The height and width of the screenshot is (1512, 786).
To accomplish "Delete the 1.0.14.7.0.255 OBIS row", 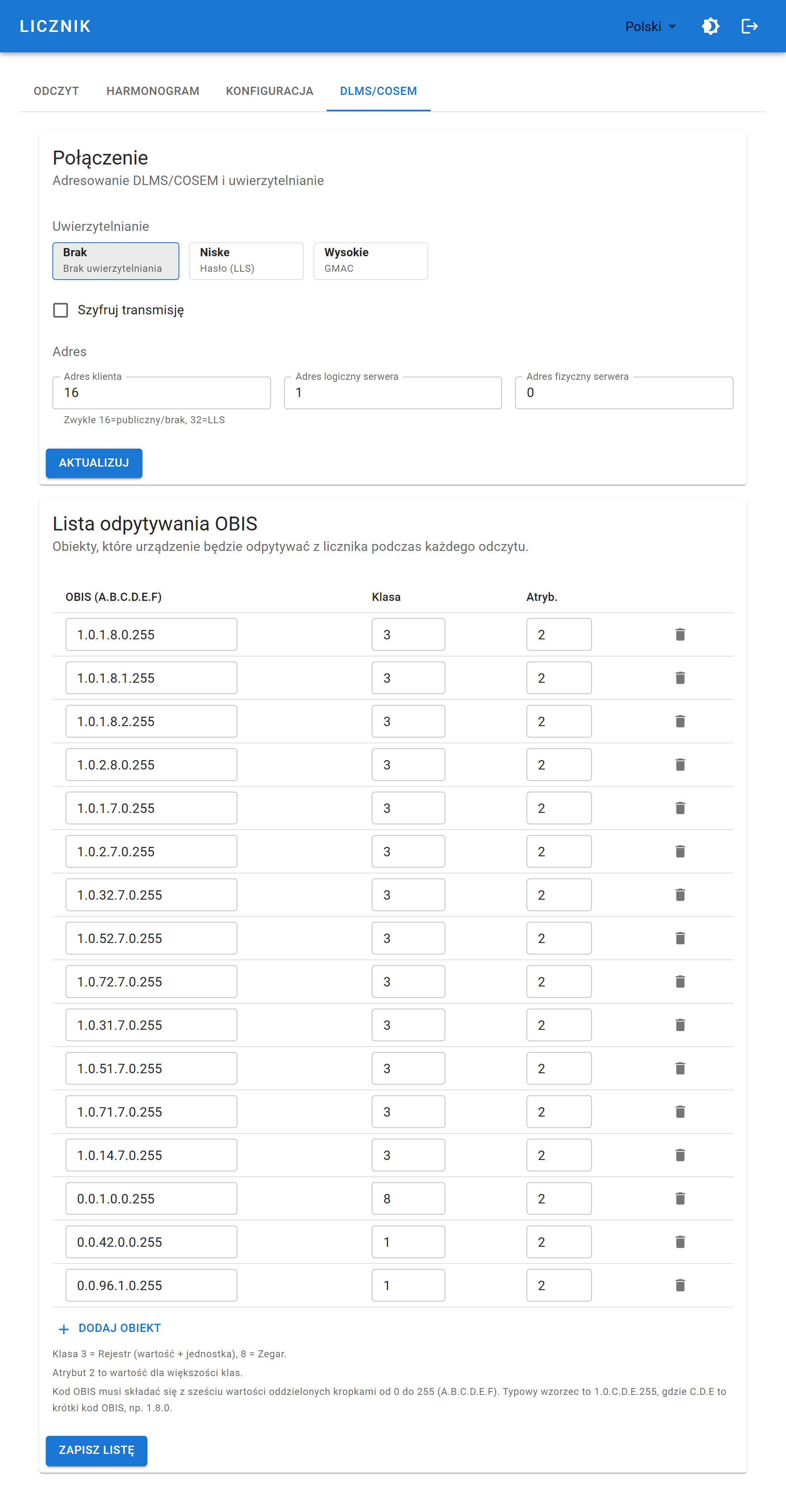I will click(680, 1156).
